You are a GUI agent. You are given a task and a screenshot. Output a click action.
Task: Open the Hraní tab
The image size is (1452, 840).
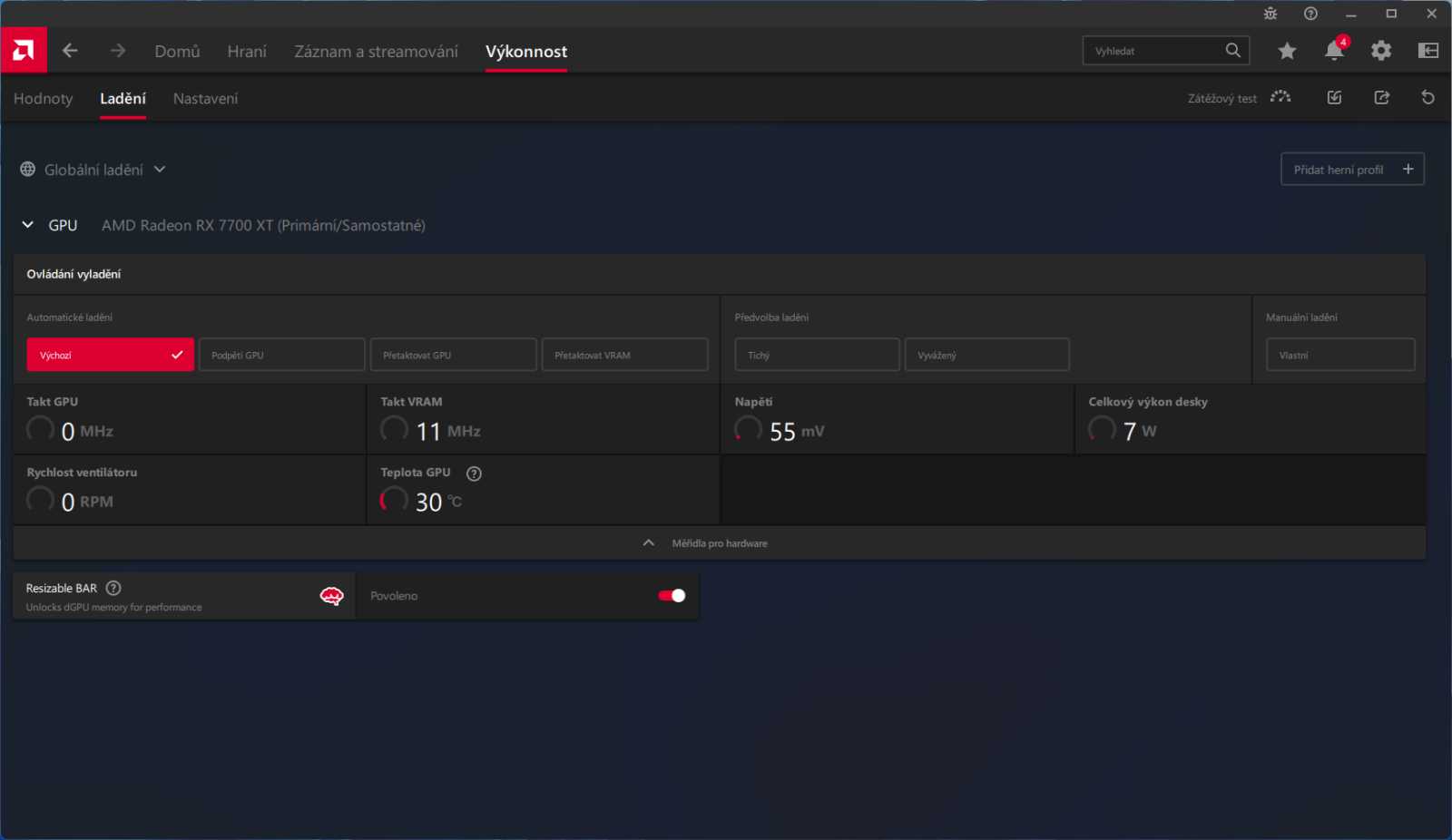[247, 52]
